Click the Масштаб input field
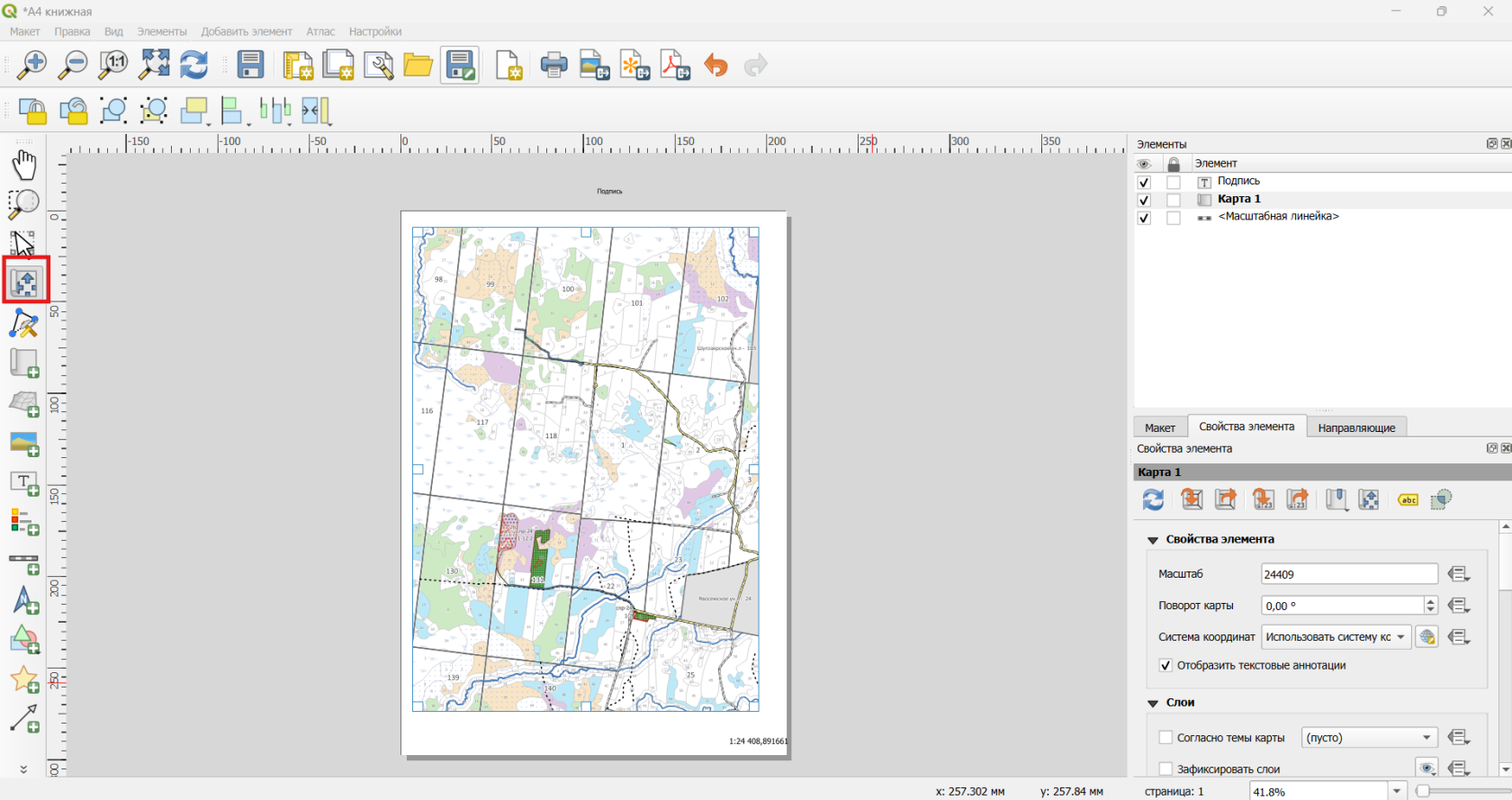The height and width of the screenshot is (800, 1512). 1349,574
